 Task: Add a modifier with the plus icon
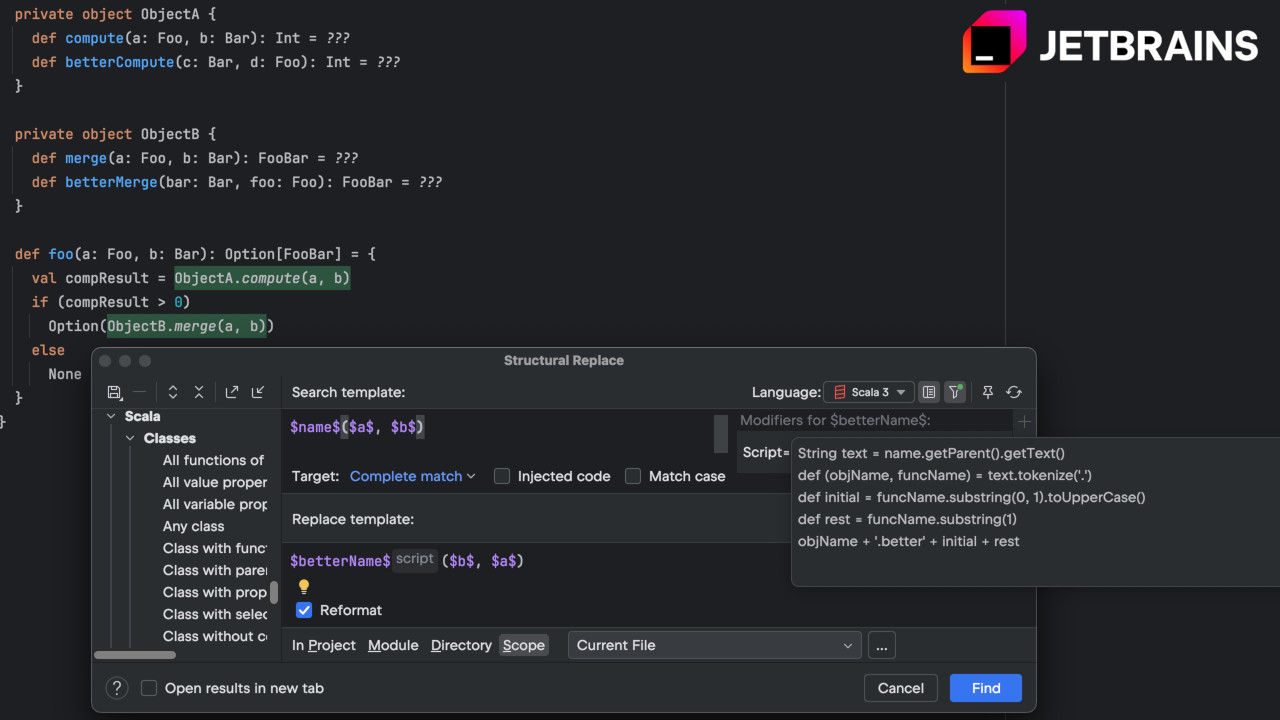coord(1024,421)
